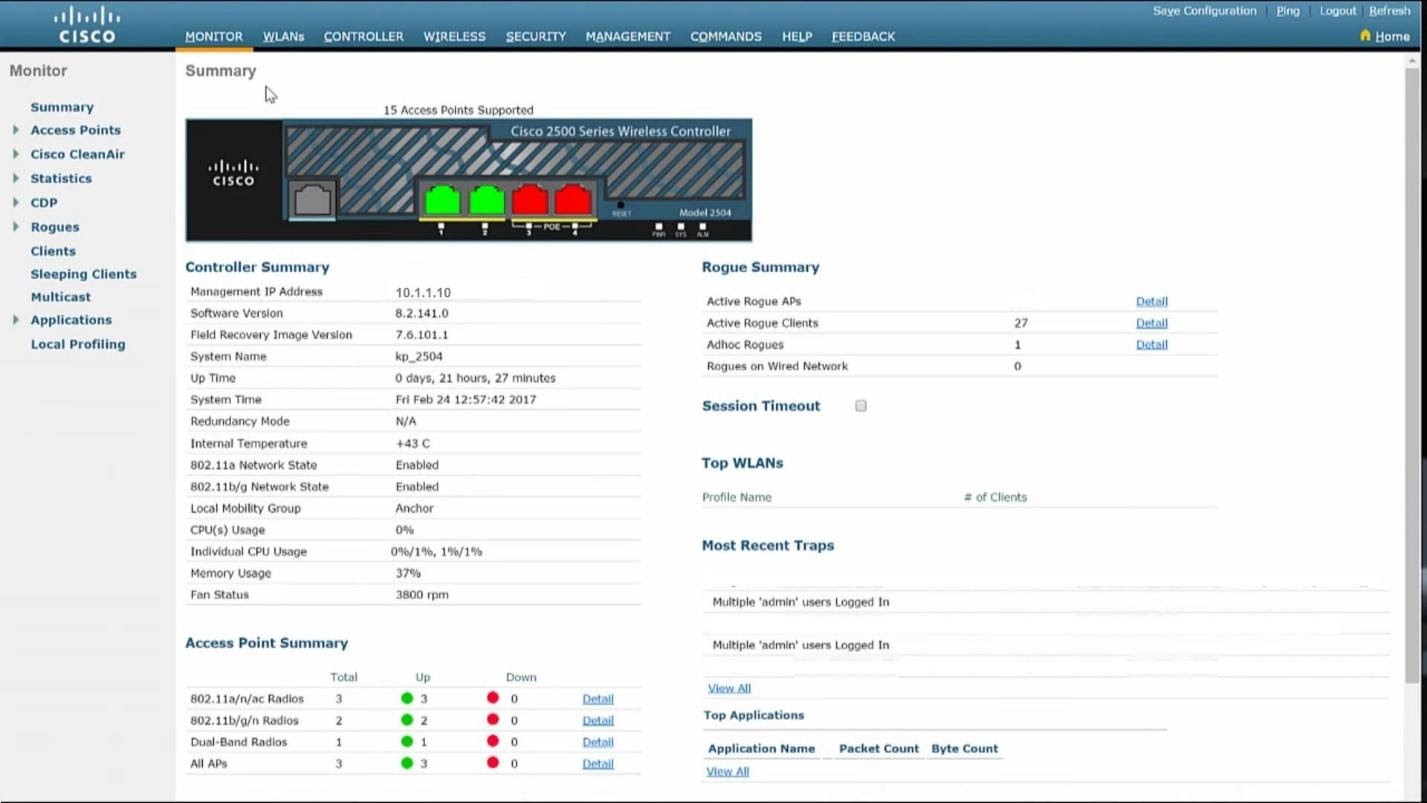Screen dimensions: 1427x803
Task: Enable the Session Timeout checkbox
Action: (x=860, y=405)
